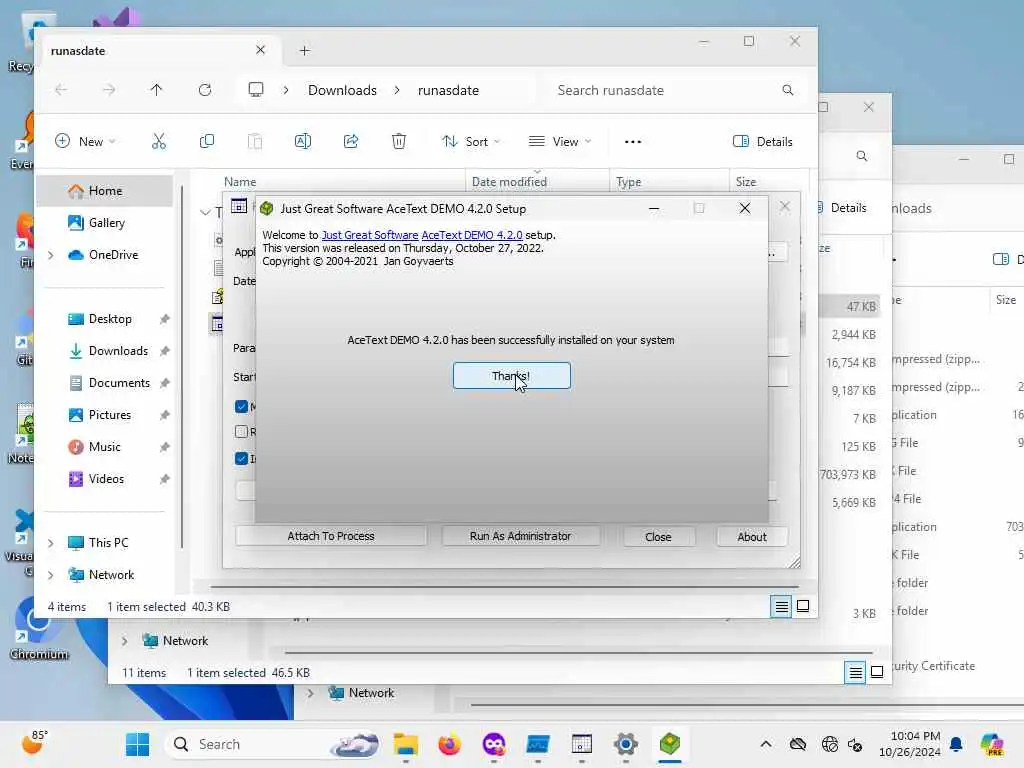Click the About button in RunAsDate
Viewport: 1024px width, 768px height.
(752, 537)
